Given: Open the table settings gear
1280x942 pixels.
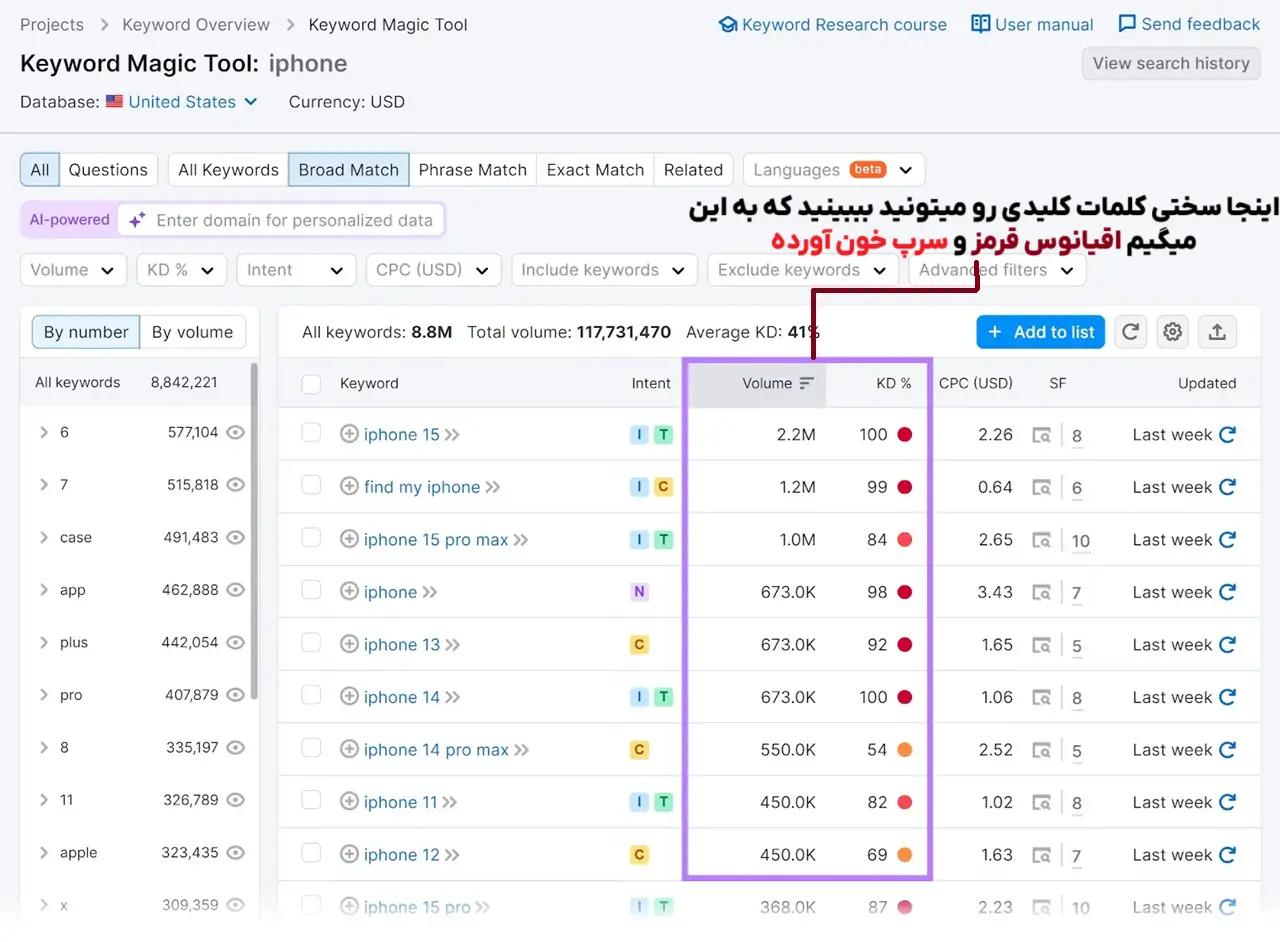Looking at the screenshot, I should pos(1172,332).
